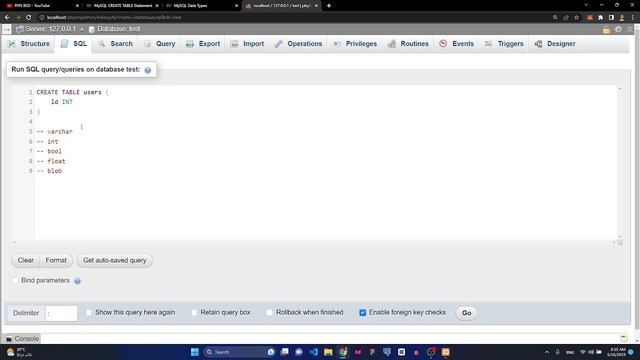Screen dimensions: 640x360
Task: Enable Rollback when finished
Action: 269,312
